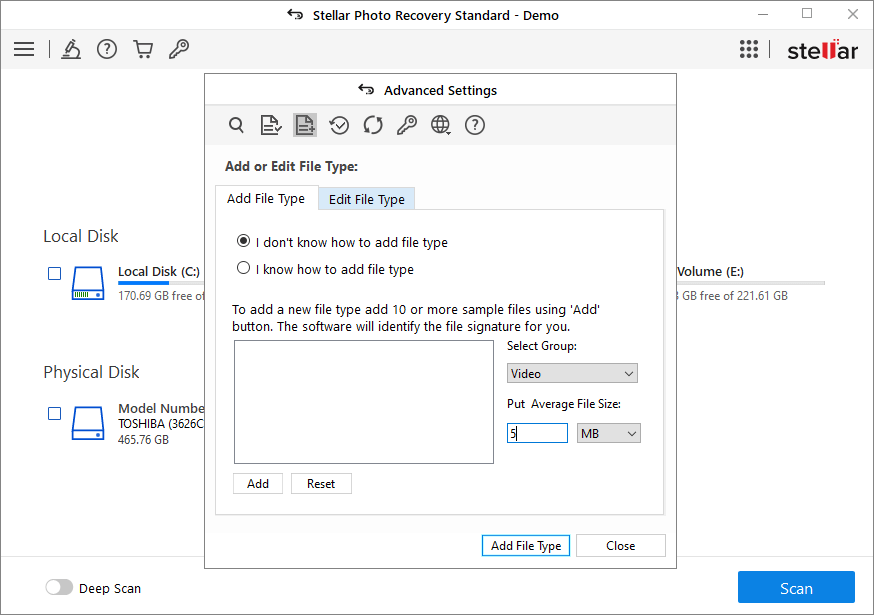Click '465.76 GB' physical disk size text
The height and width of the screenshot is (615, 874).
point(143,440)
